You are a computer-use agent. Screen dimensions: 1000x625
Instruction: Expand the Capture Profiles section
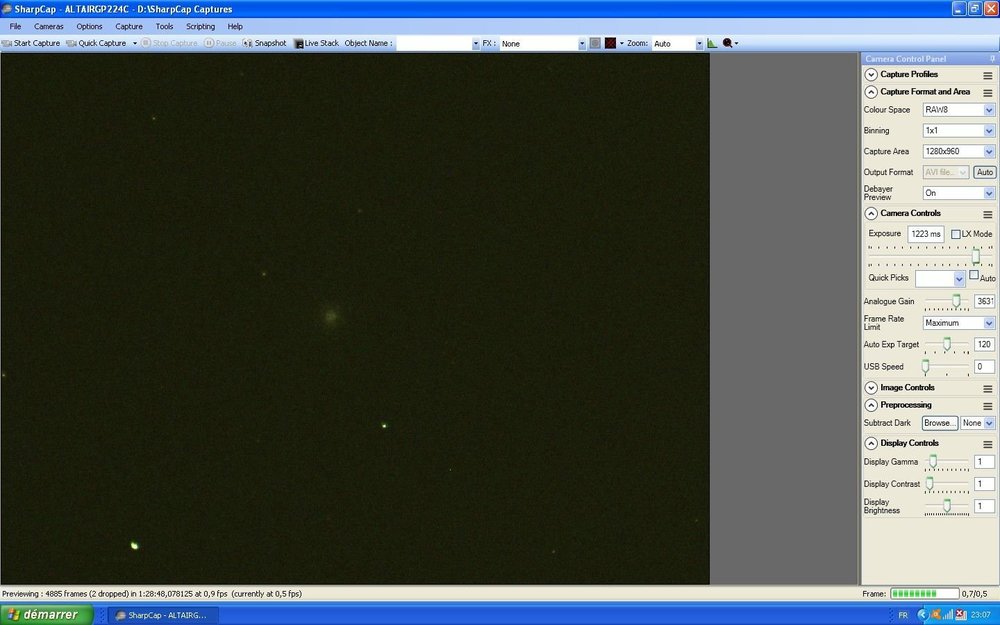tap(871, 75)
